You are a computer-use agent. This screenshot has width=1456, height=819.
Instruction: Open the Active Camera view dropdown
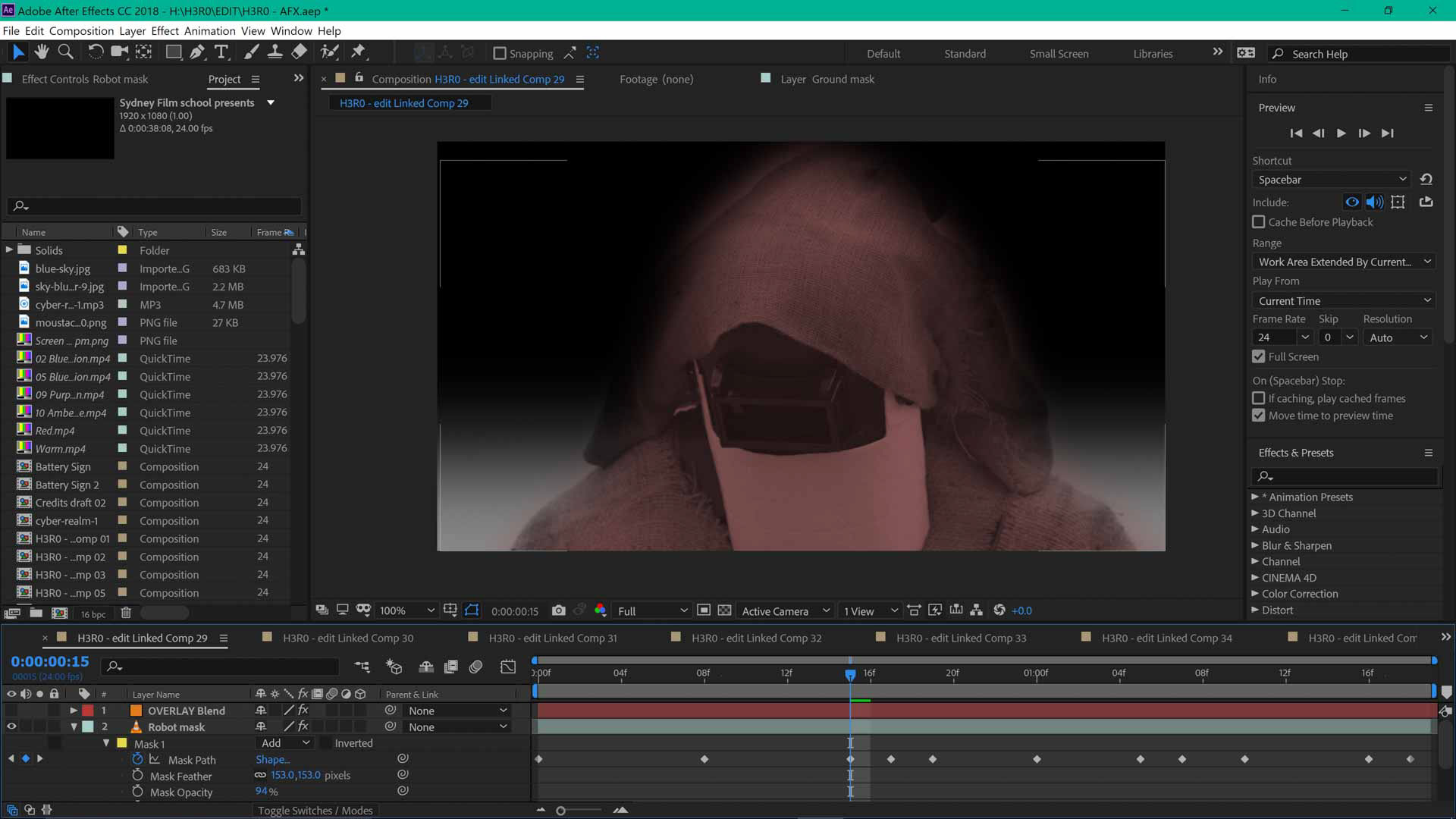785,610
